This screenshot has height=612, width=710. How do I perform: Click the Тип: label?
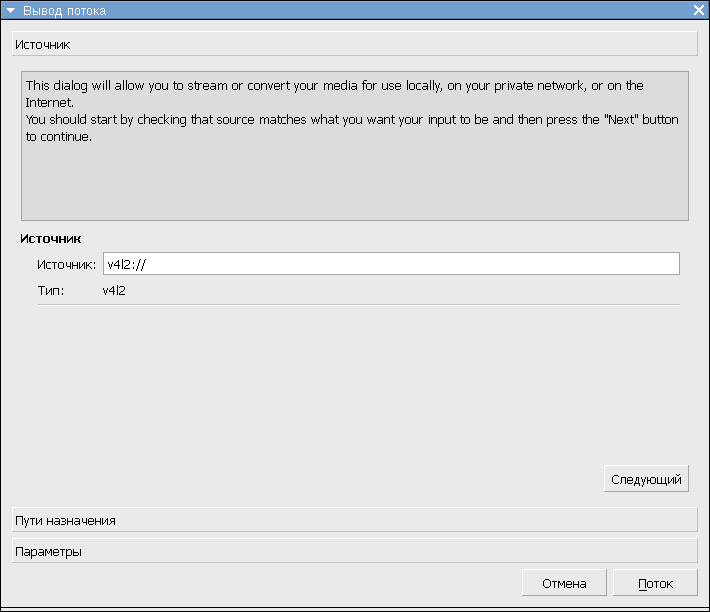pyautogui.click(x=51, y=291)
